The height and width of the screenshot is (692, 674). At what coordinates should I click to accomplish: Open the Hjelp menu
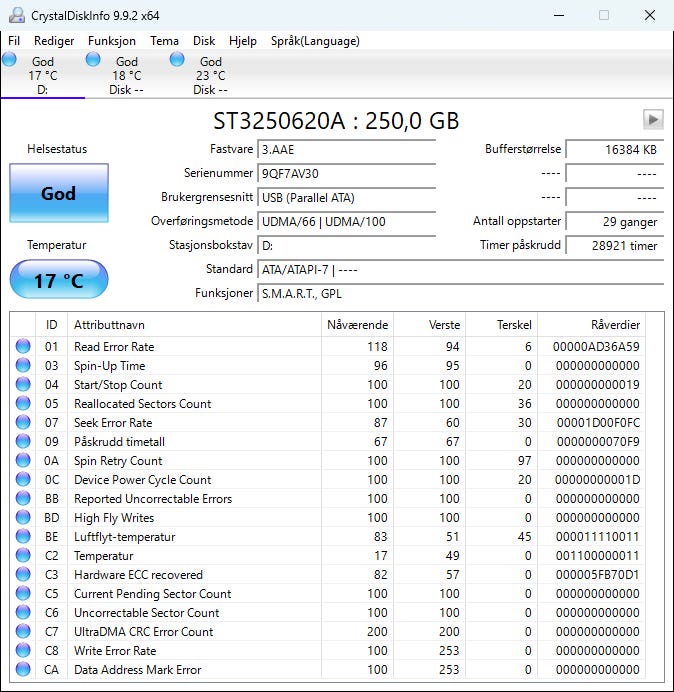pyautogui.click(x=243, y=41)
